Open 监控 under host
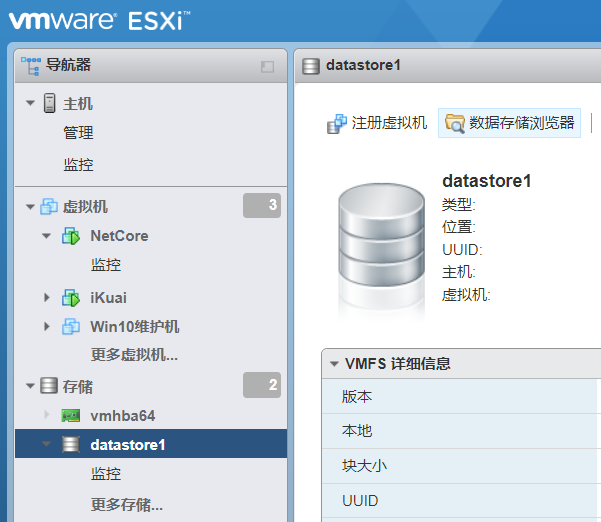Screen dimensions: 601x522 [78, 165]
